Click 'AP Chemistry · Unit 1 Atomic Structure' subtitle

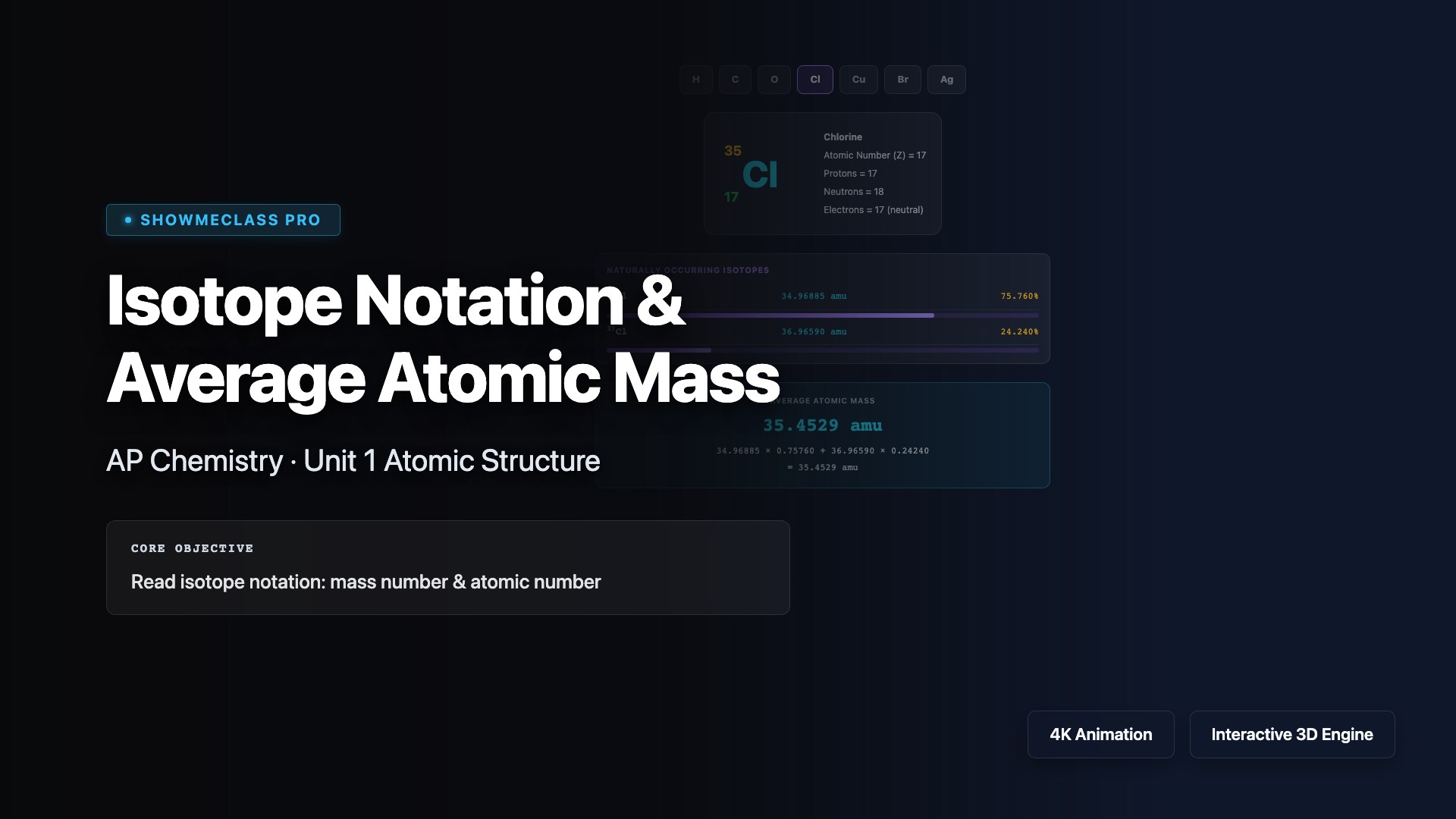tap(353, 461)
